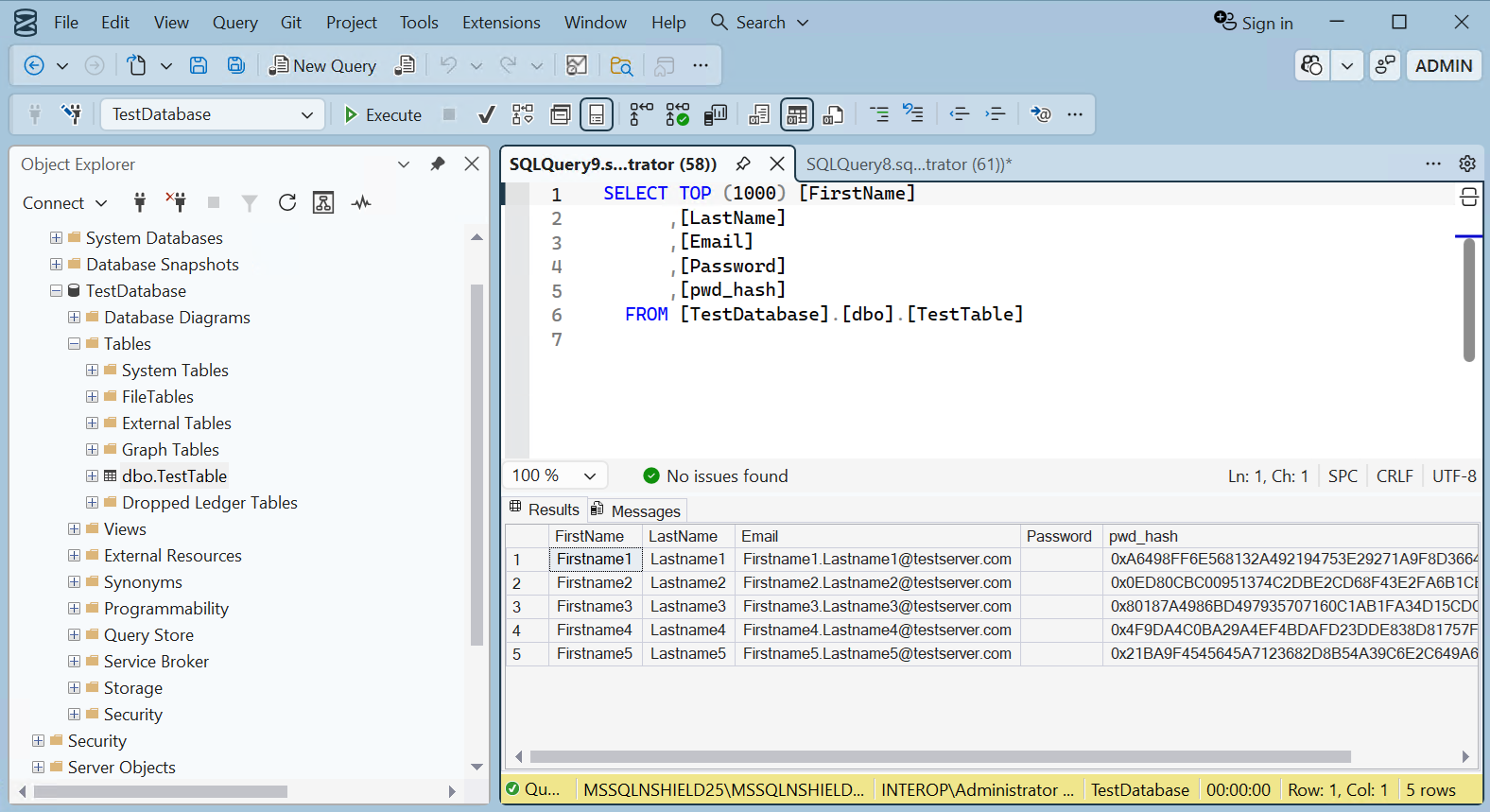The width and height of the screenshot is (1490, 812).
Task: Click the query editor vertical scrollbar
Action: [x=1469, y=300]
